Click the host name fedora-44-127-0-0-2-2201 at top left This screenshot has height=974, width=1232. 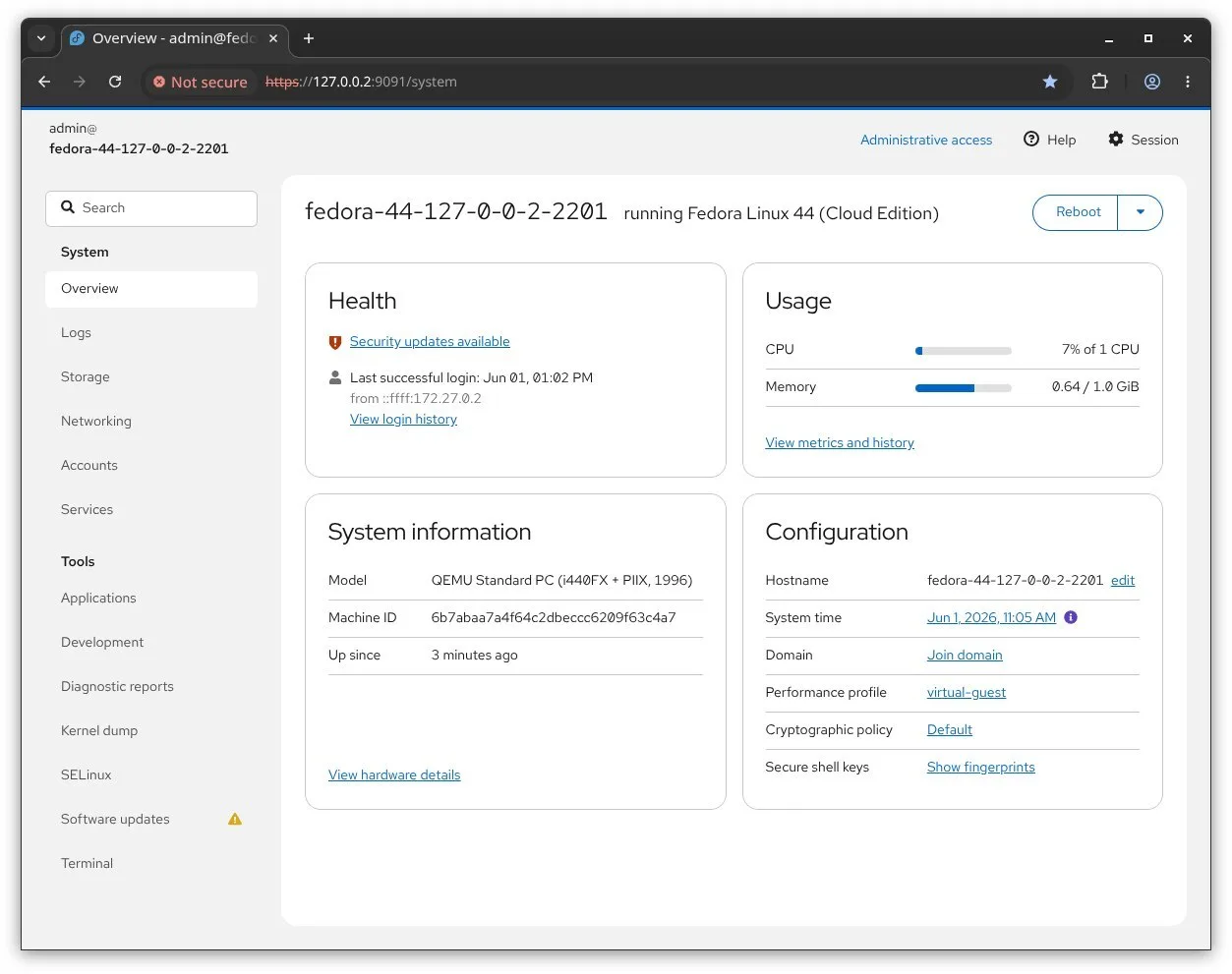click(x=139, y=149)
